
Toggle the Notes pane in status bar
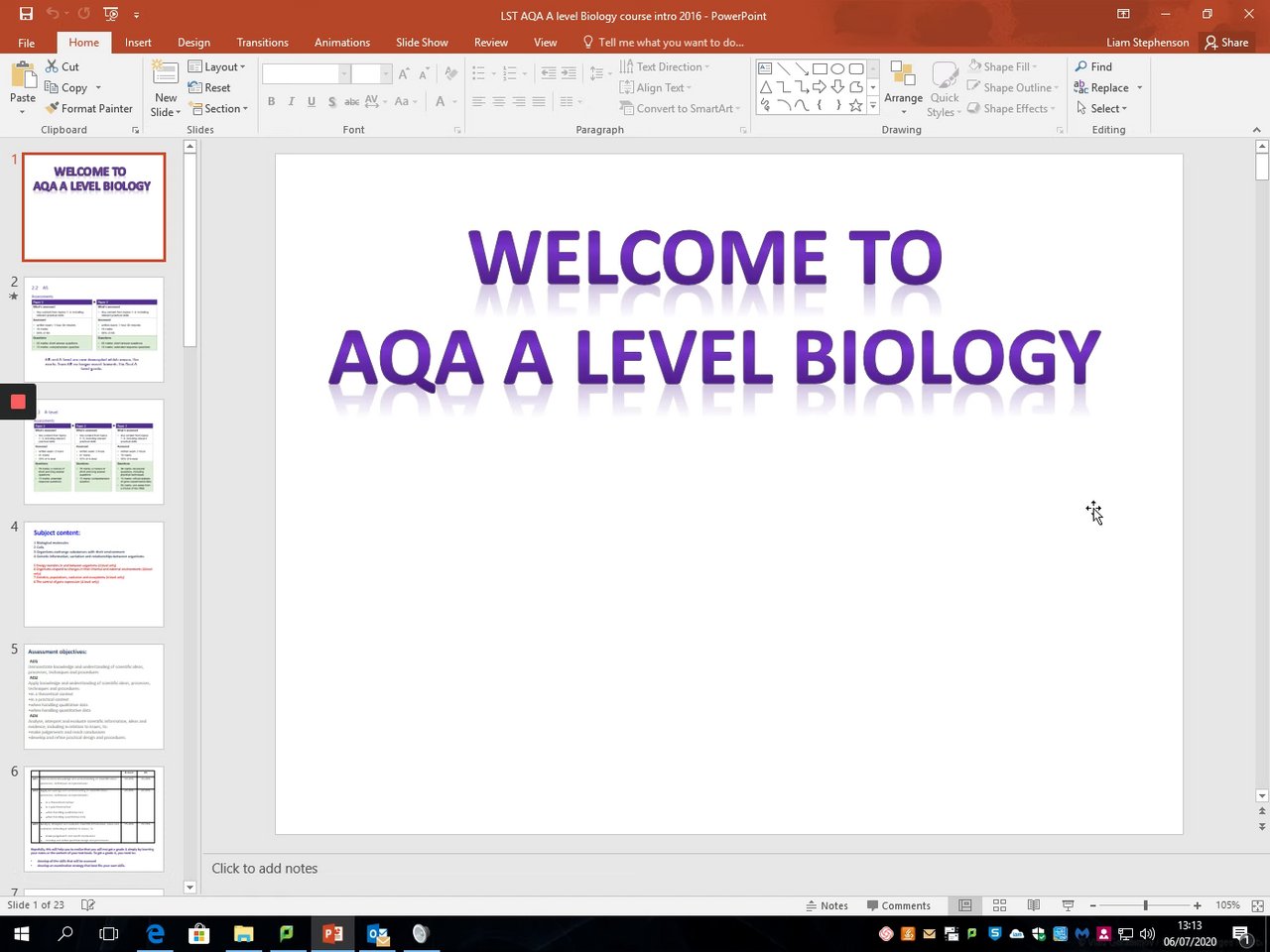[x=827, y=905]
